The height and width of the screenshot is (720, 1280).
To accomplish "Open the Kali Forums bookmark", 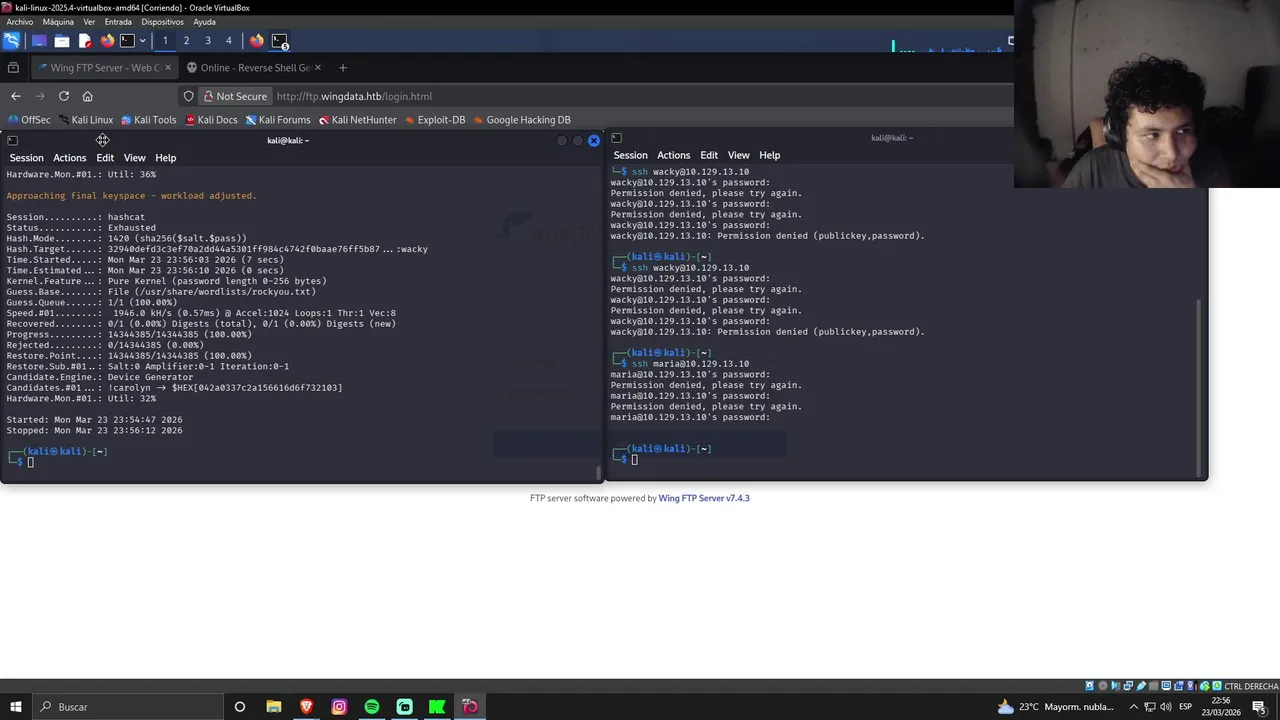I will (278, 120).
